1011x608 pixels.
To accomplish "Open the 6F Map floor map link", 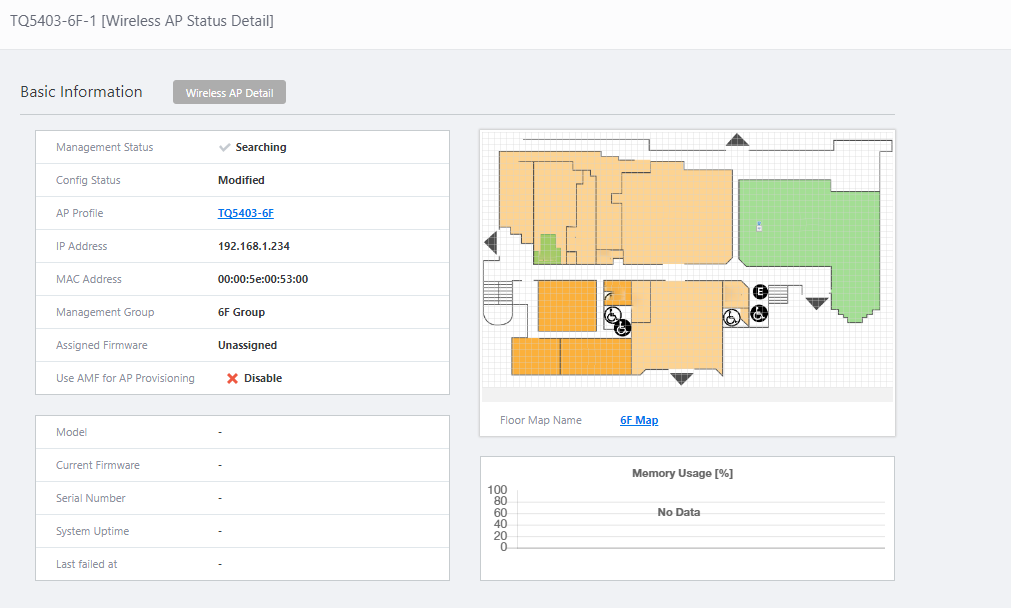I will pos(639,420).
